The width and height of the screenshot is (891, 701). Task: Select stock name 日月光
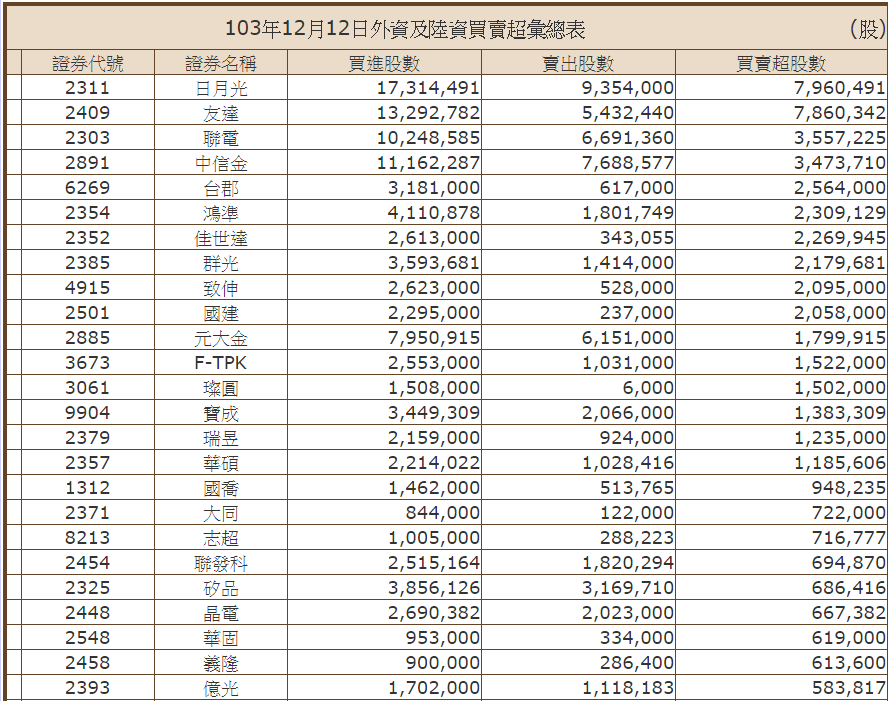[x=221, y=89]
